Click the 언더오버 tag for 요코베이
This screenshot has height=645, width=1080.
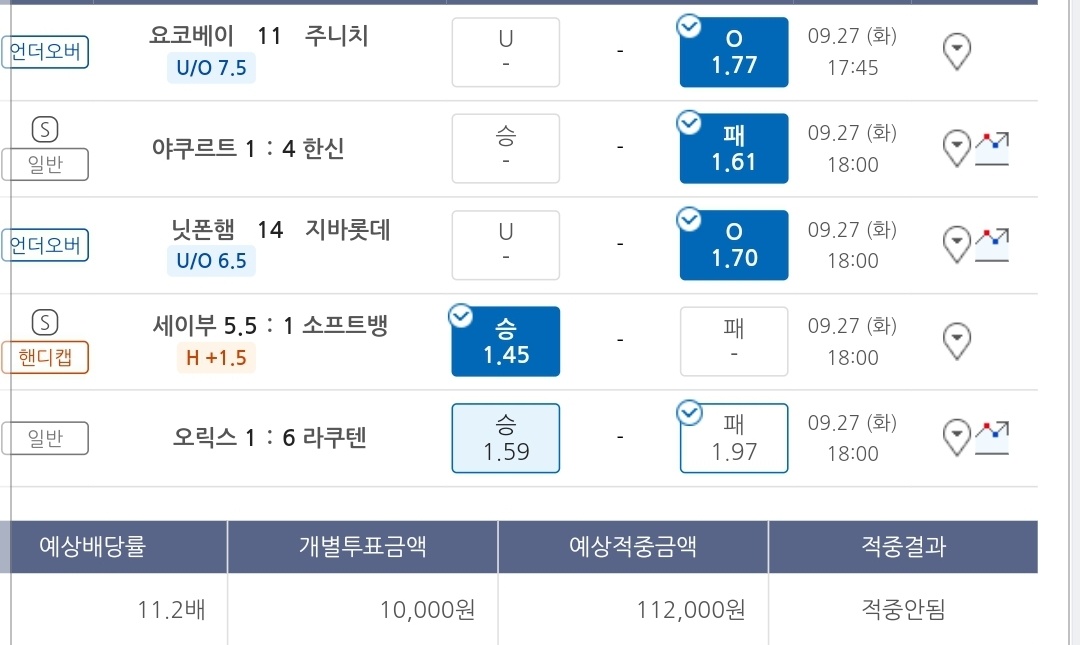[x=45, y=52]
